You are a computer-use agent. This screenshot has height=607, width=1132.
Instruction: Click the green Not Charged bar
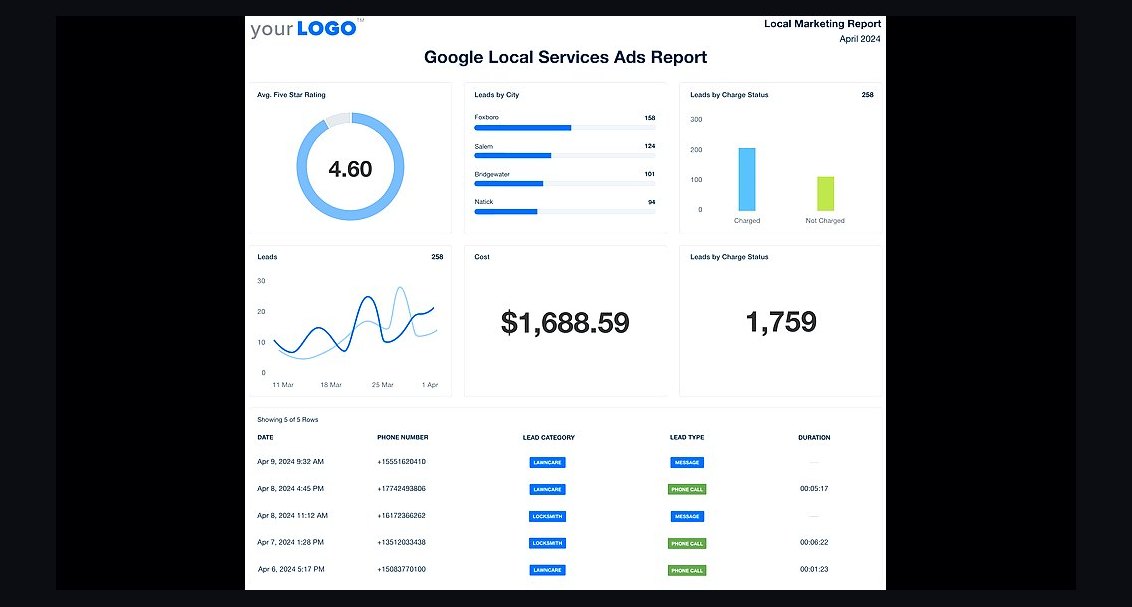pyautogui.click(x=825, y=193)
